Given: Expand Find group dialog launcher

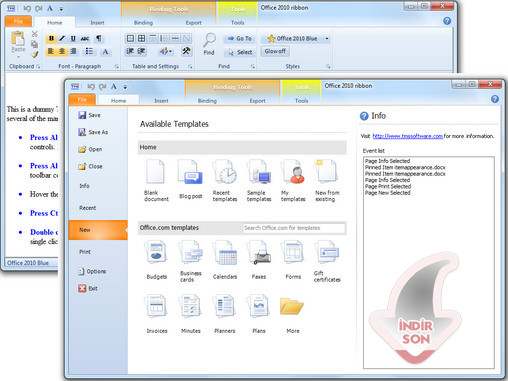Looking at the screenshot, I should pyautogui.click(x=253, y=66).
